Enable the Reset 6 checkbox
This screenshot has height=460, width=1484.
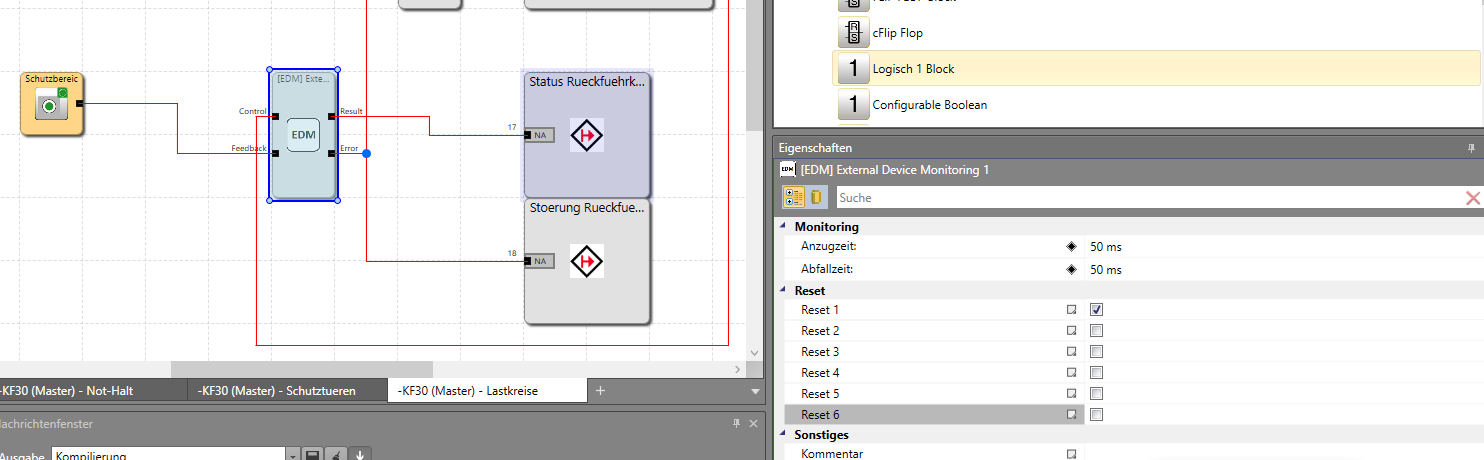[x=1097, y=414]
